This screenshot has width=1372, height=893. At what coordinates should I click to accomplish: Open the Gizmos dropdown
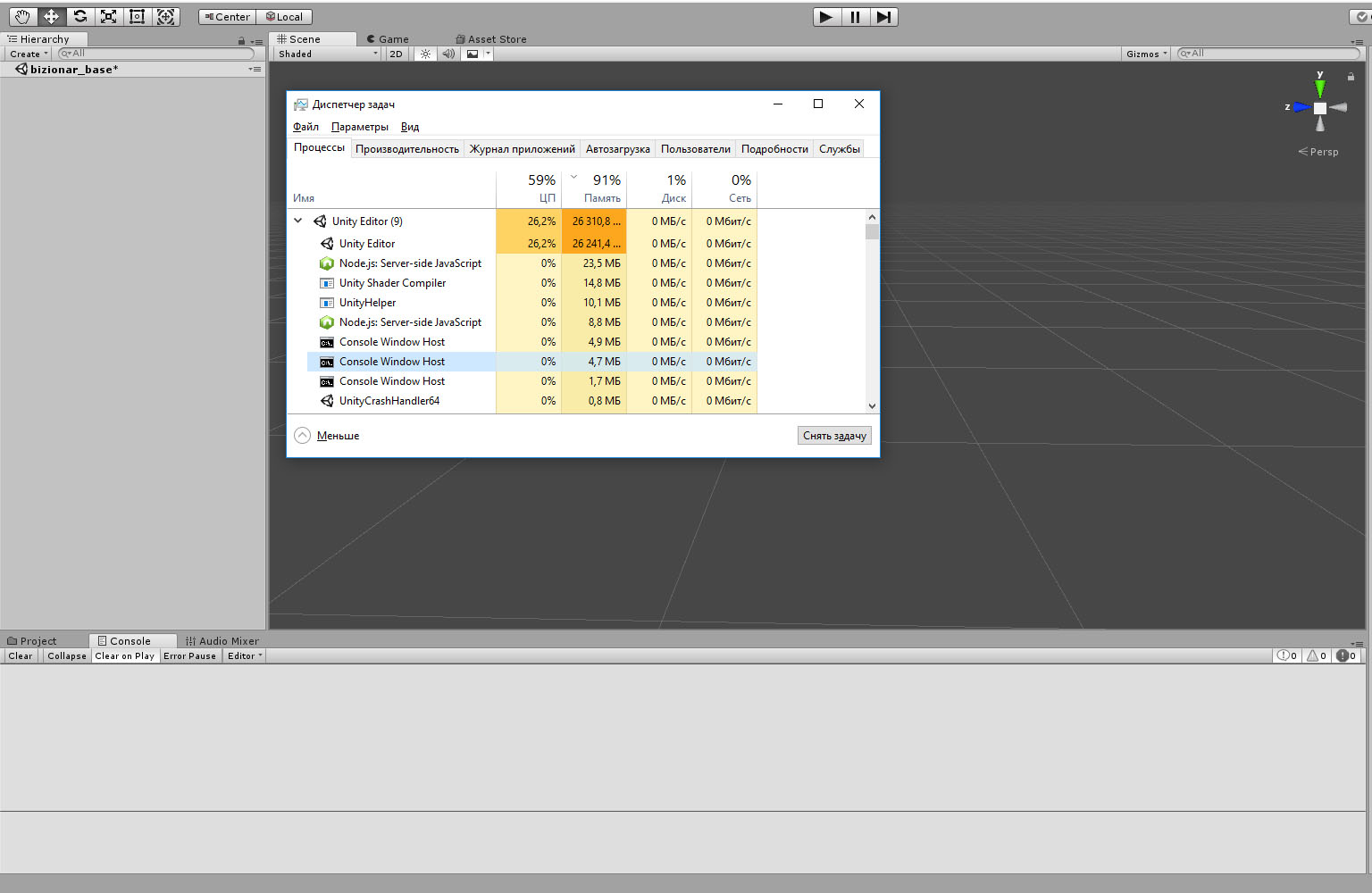coord(1145,54)
